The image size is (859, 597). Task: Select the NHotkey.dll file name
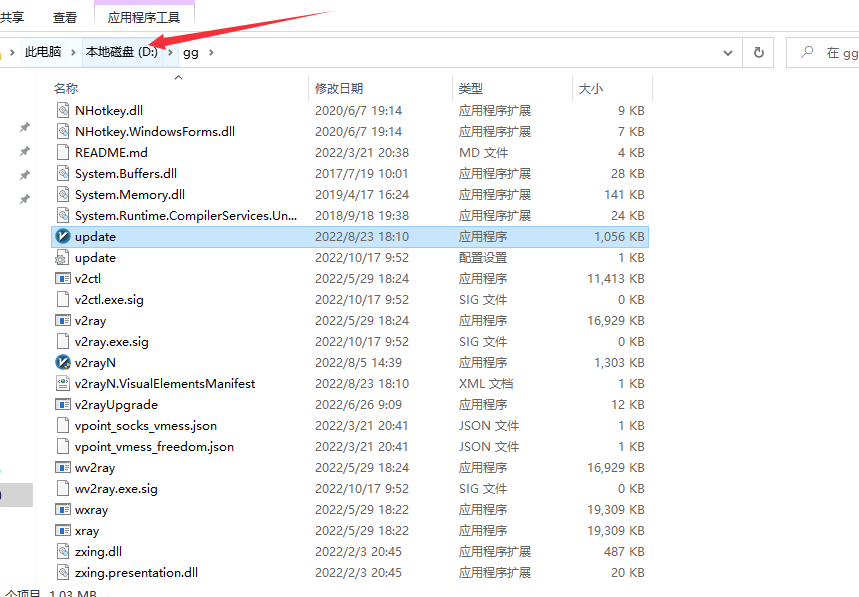click(109, 111)
